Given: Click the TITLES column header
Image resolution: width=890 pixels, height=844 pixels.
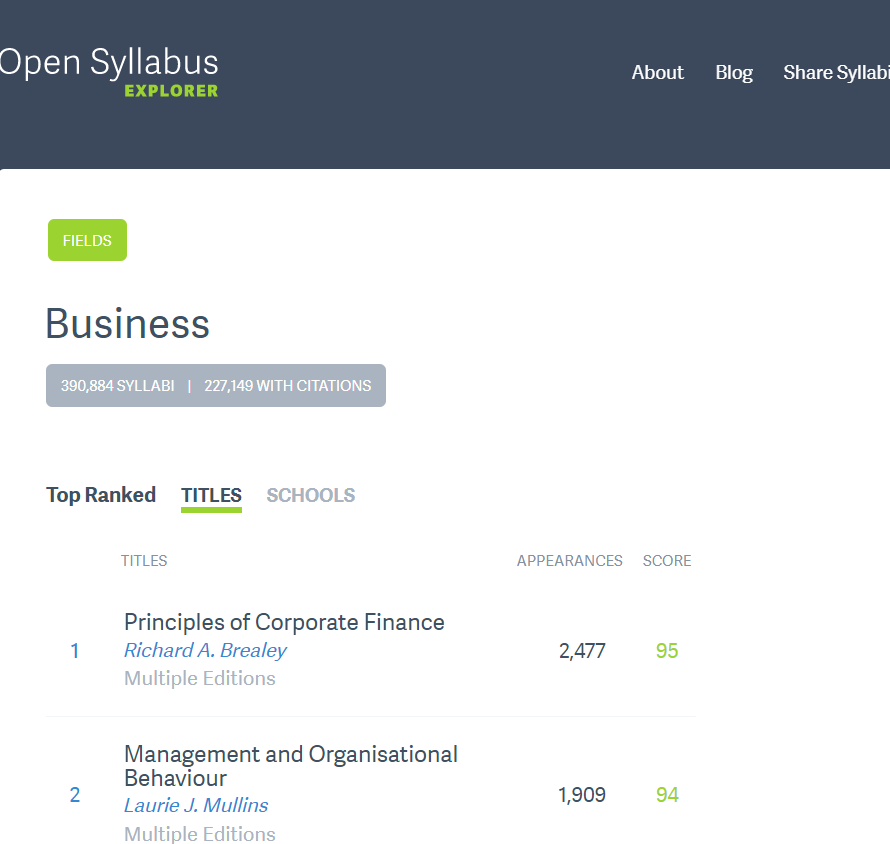Looking at the screenshot, I should click(x=144, y=561).
